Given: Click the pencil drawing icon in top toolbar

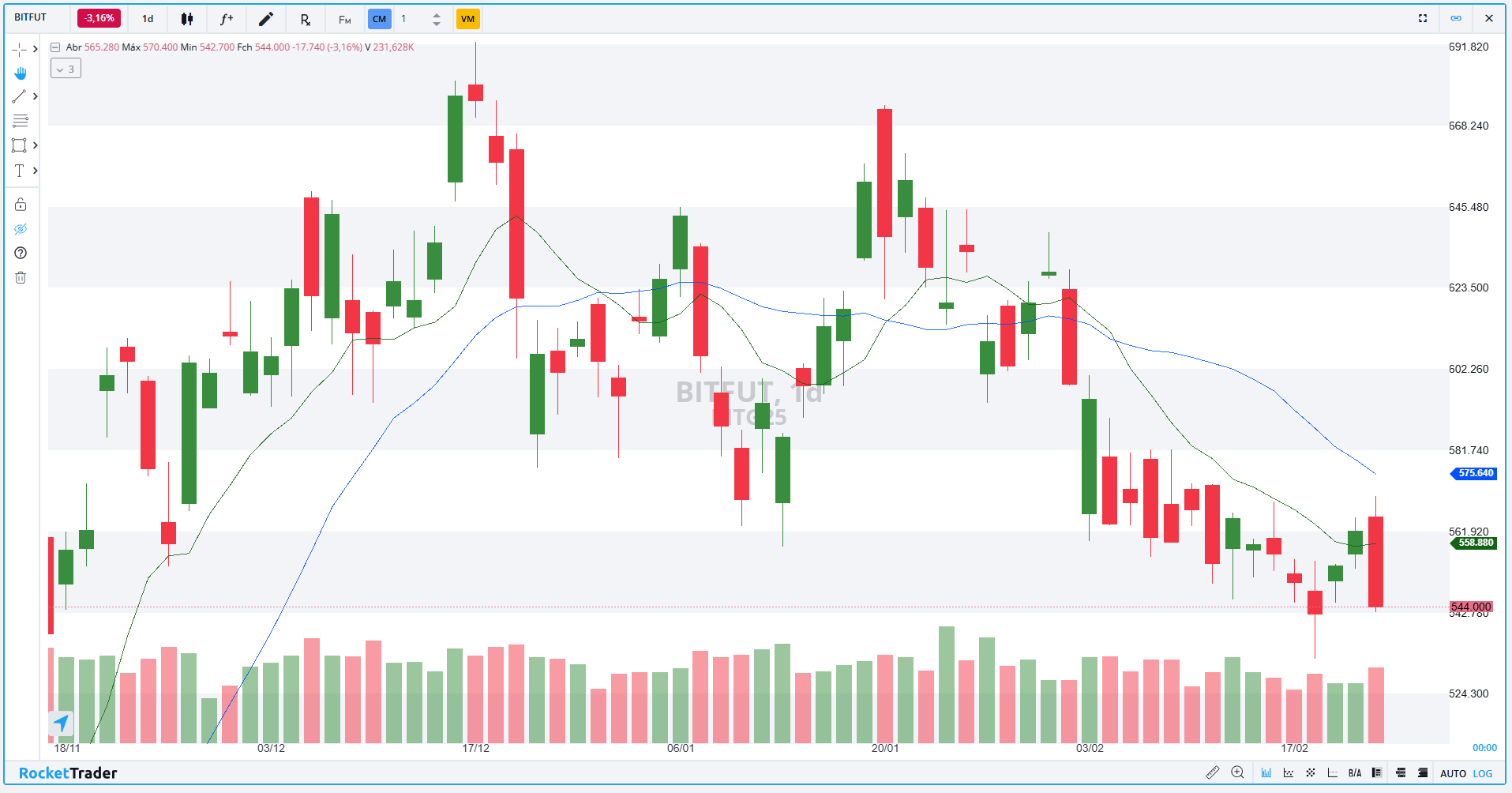Looking at the screenshot, I should tap(266, 19).
